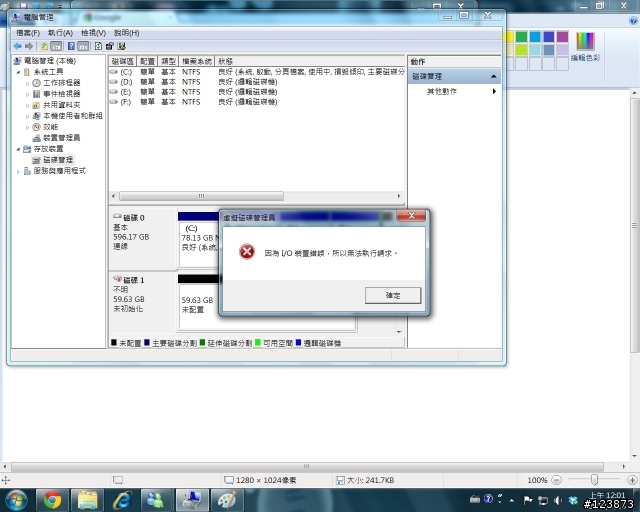Screen dimensions: 640x512
Task: Go back with the blue Back arrow
Action: click(18, 47)
